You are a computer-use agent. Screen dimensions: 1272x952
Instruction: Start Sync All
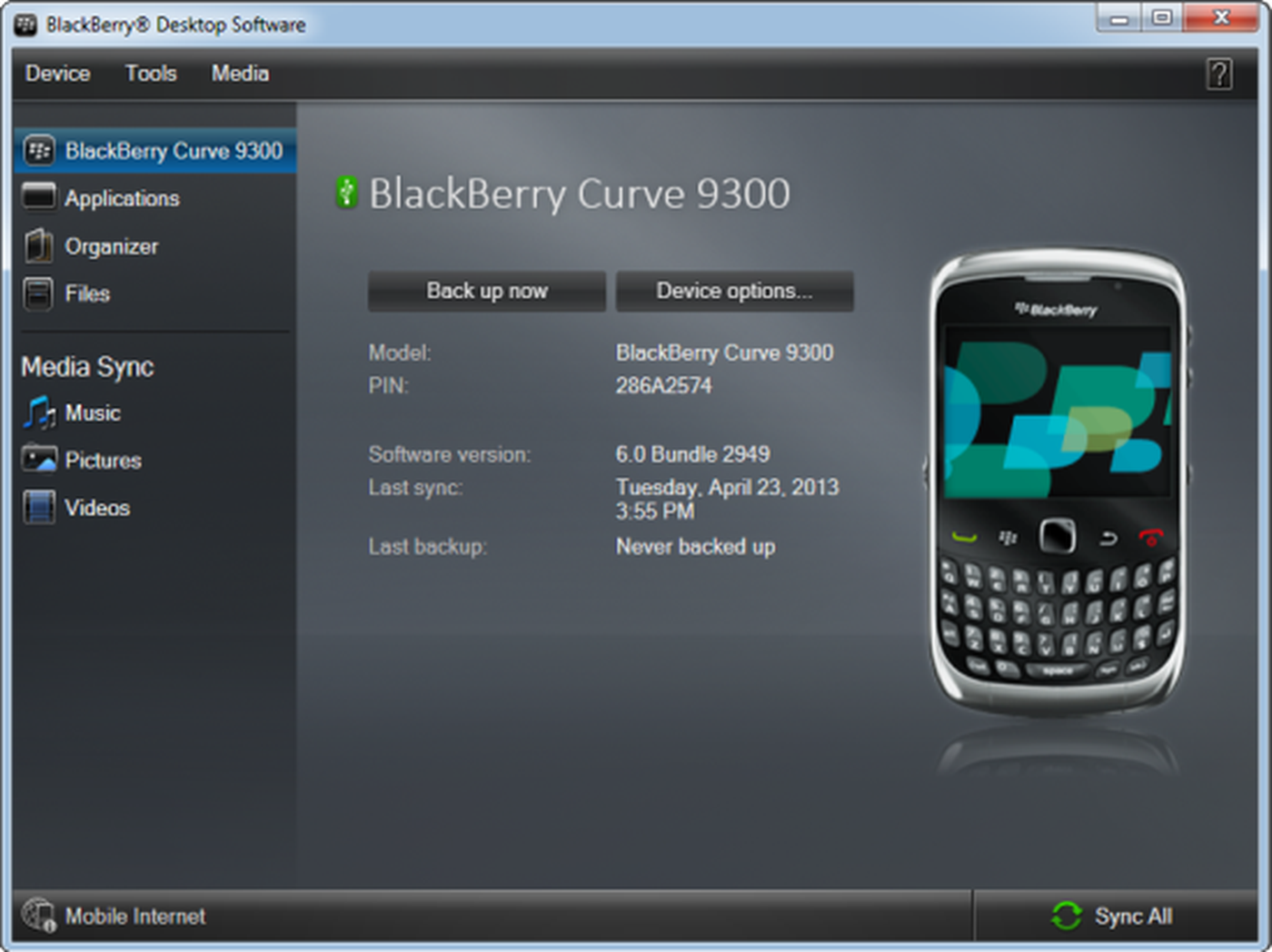[x=1134, y=917]
